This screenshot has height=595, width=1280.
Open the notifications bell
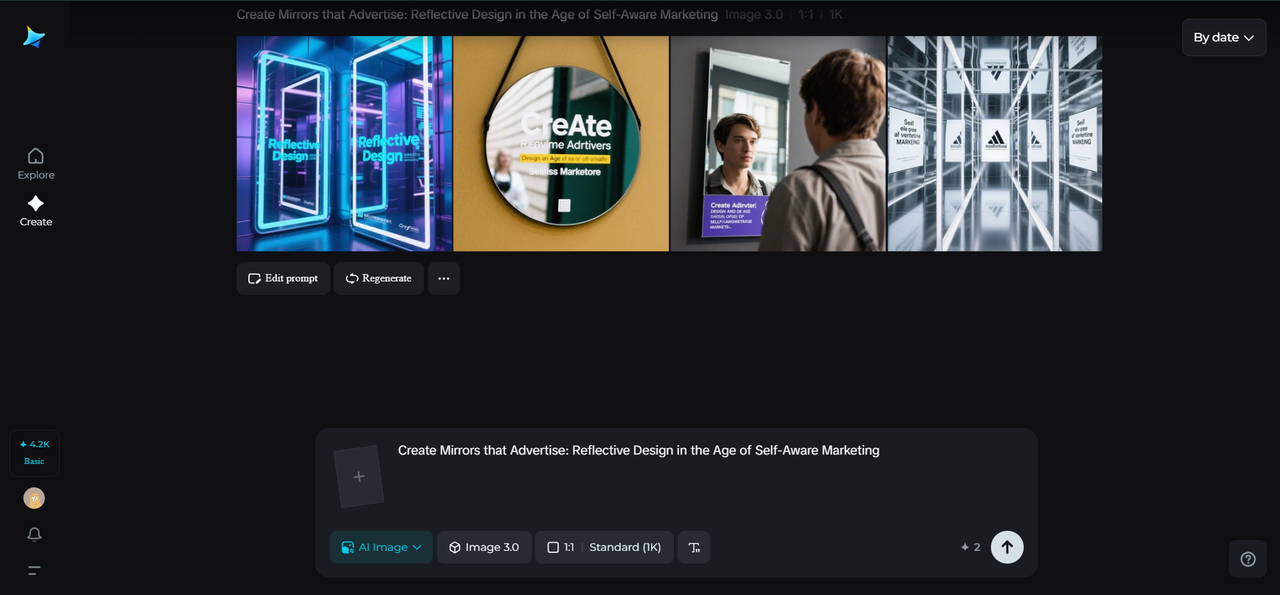34,534
